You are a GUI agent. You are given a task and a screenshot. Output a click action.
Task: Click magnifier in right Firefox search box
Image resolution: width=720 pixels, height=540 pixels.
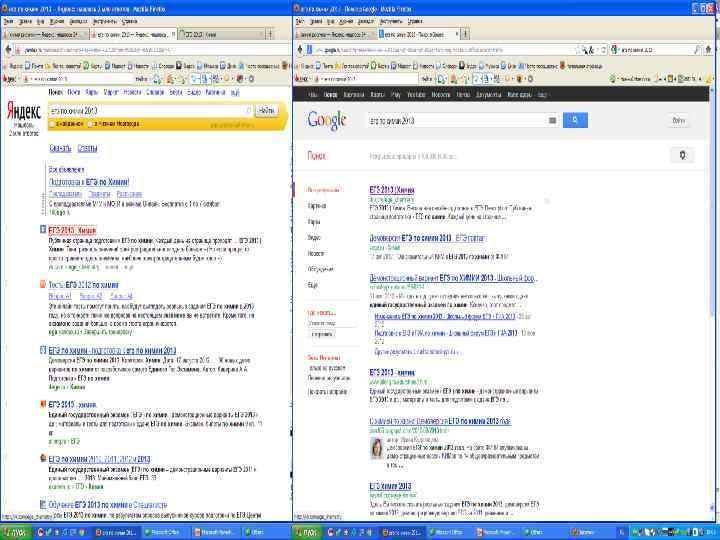pyautogui.click(x=697, y=49)
